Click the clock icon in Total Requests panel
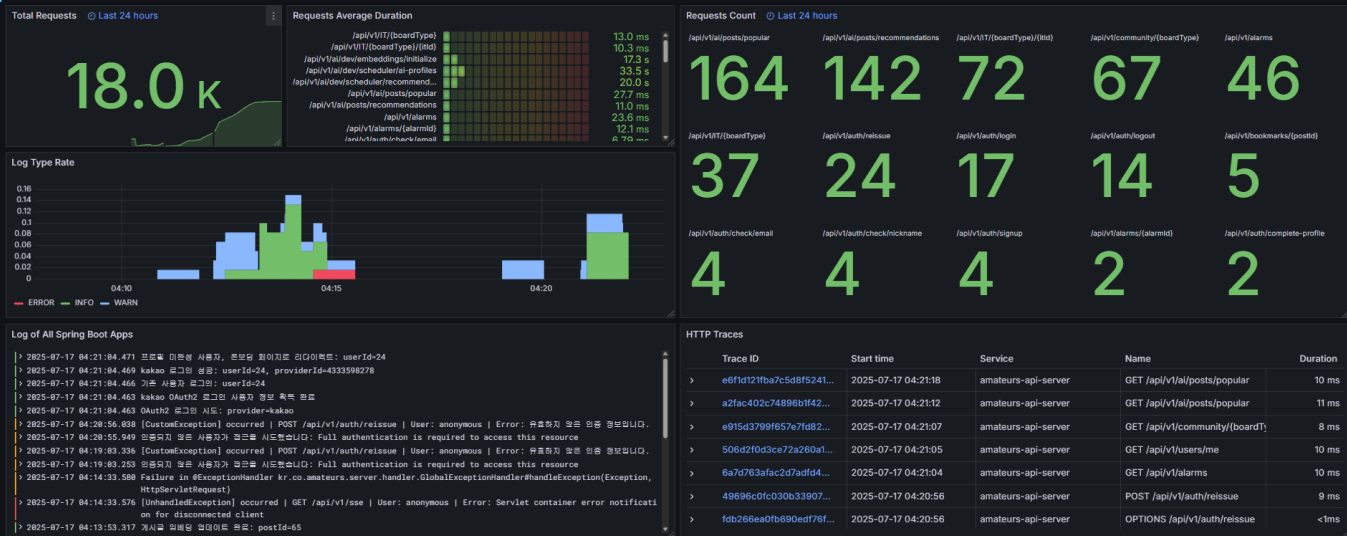 coord(92,16)
